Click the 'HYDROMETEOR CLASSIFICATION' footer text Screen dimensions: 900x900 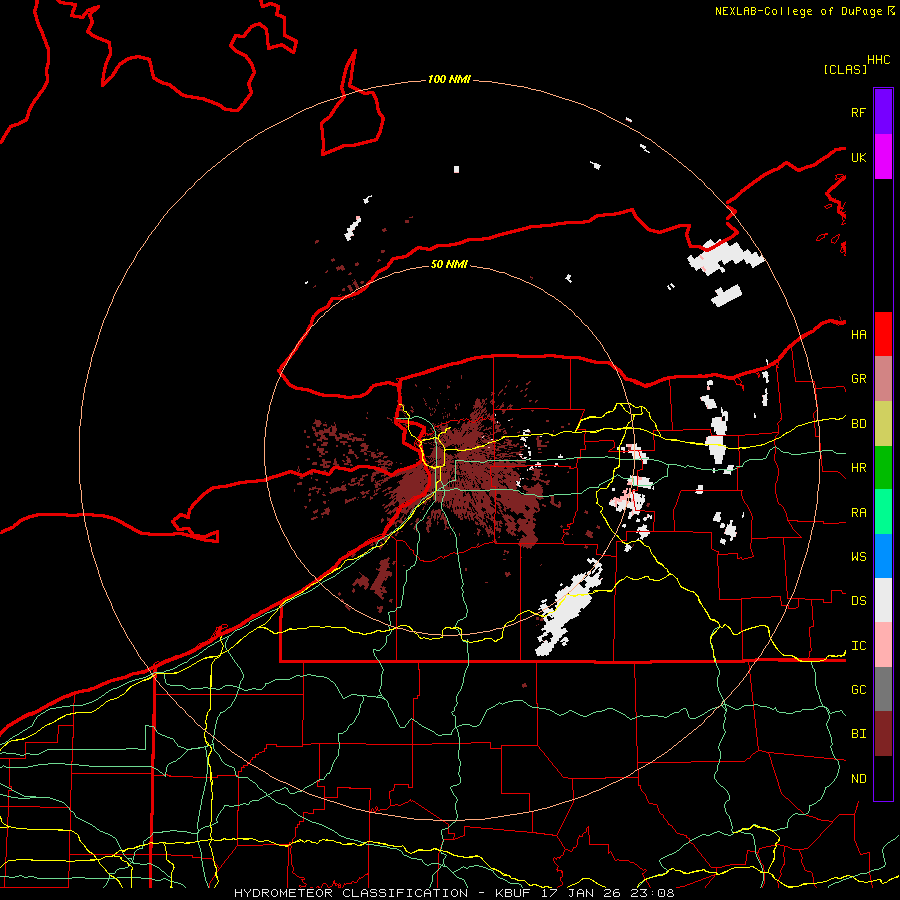pos(351,893)
